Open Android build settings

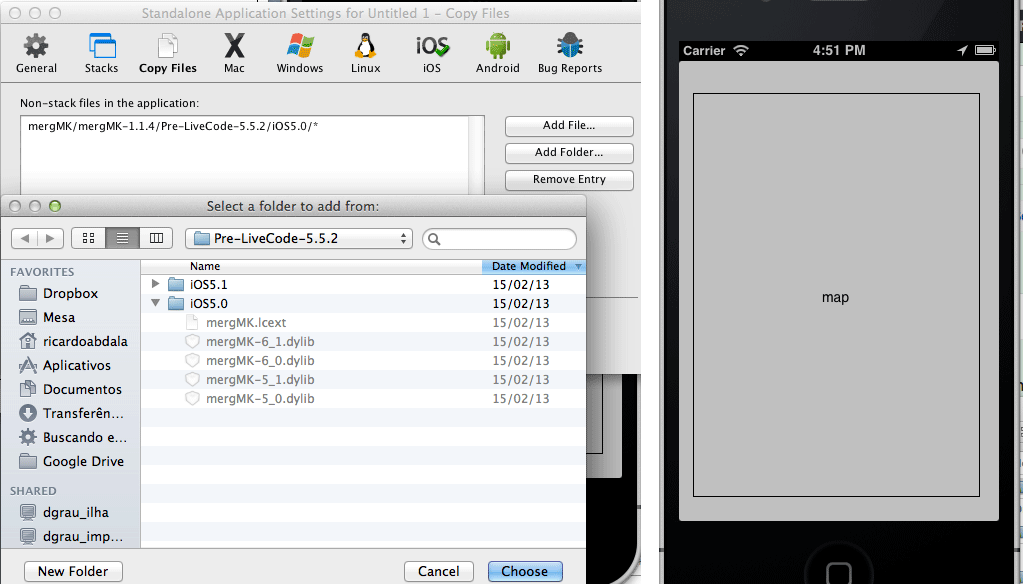[x=497, y=53]
